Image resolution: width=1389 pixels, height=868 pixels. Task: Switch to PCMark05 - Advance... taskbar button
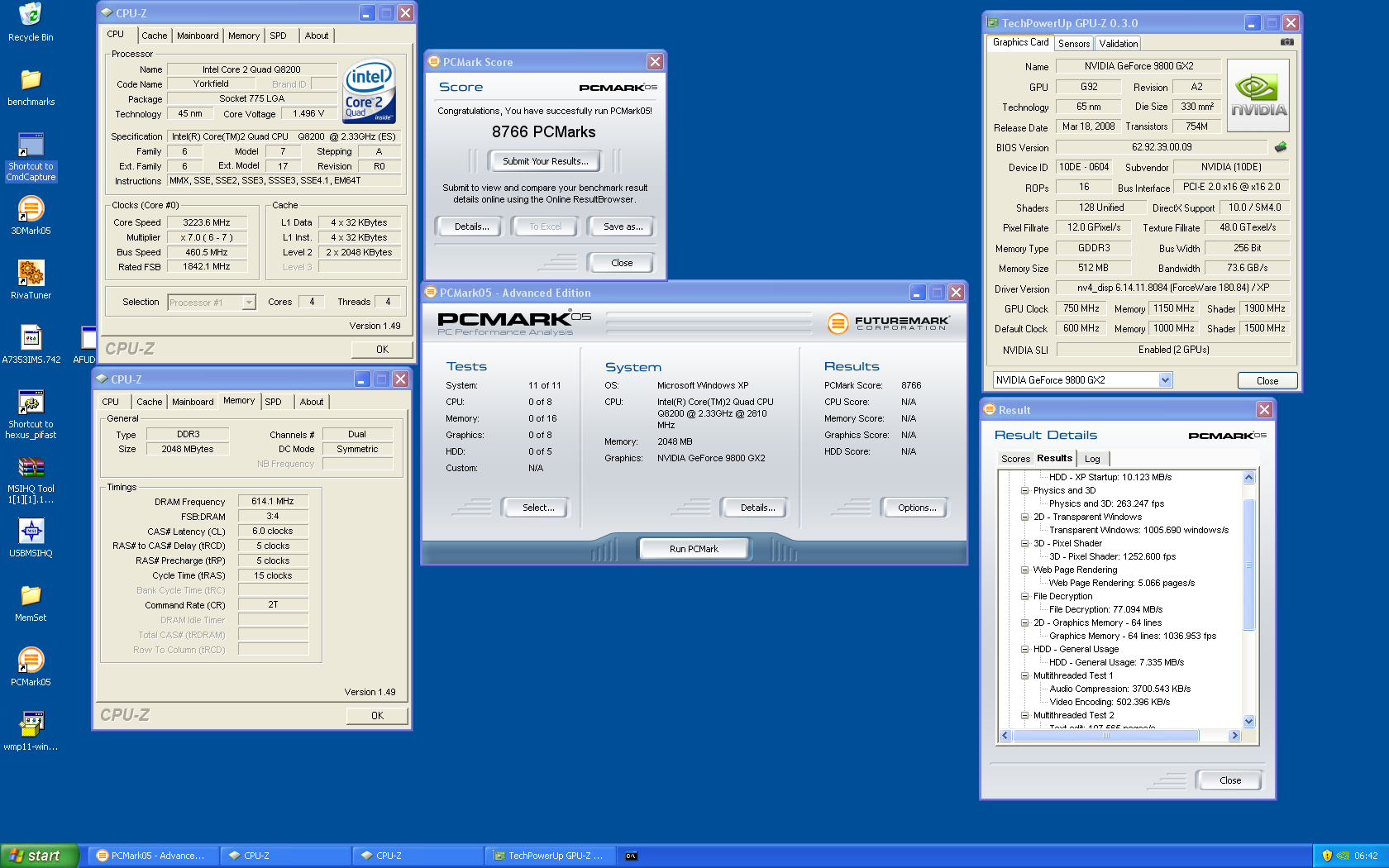click(x=154, y=856)
